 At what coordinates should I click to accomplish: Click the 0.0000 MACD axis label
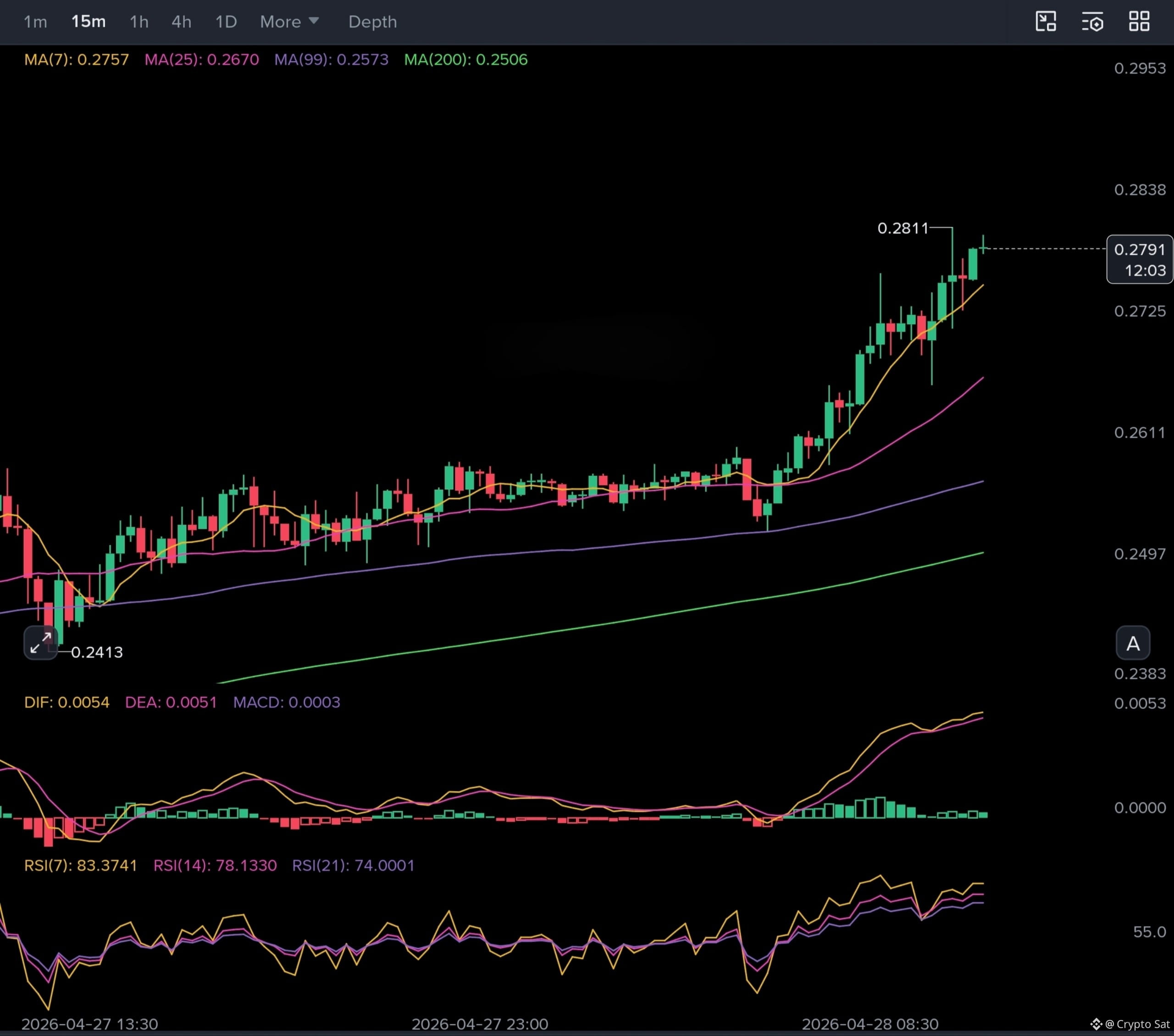coord(1140,808)
